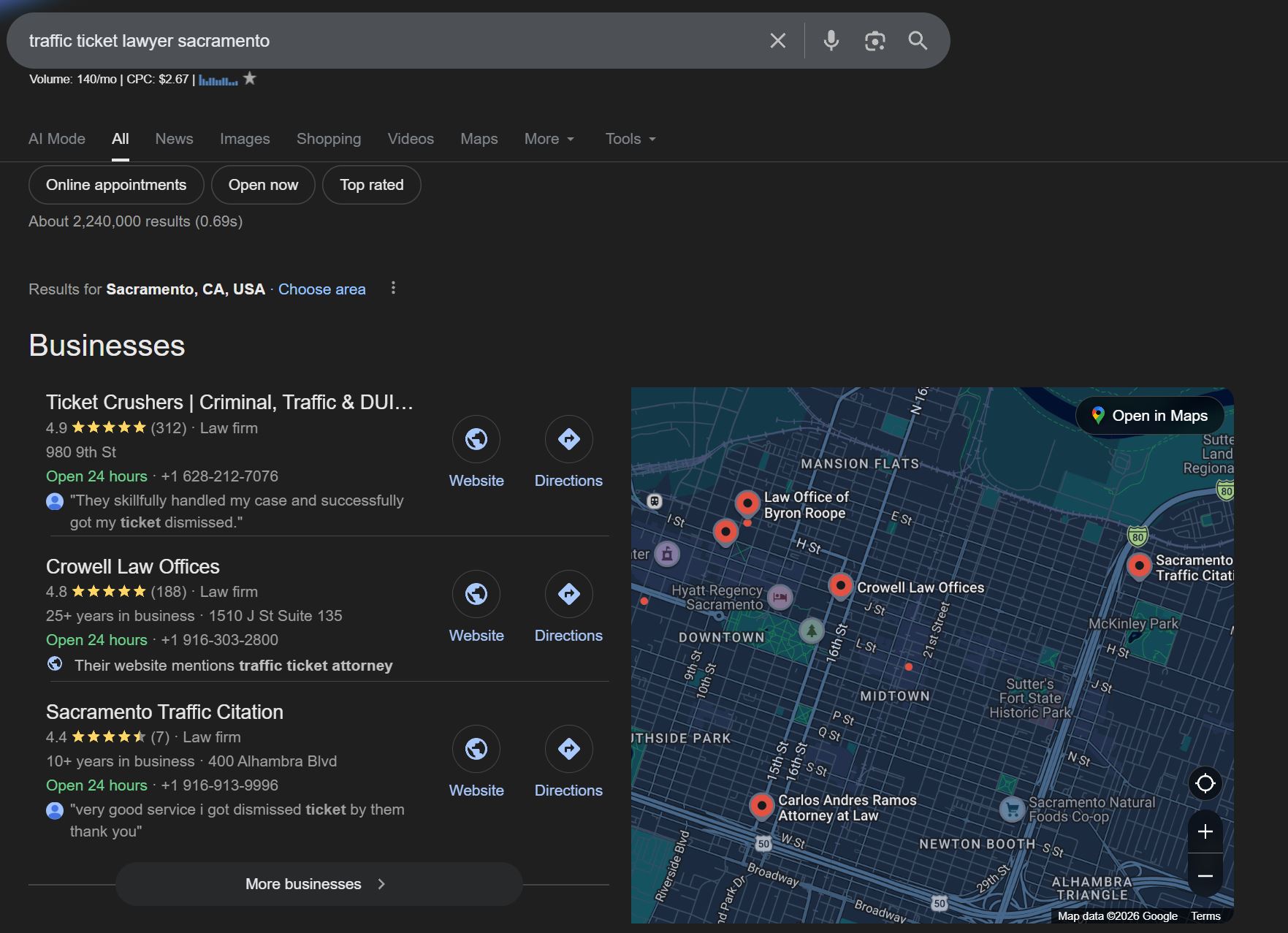This screenshot has height=933, width=1288.
Task: Center the map using the location icon
Action: 1205,783
